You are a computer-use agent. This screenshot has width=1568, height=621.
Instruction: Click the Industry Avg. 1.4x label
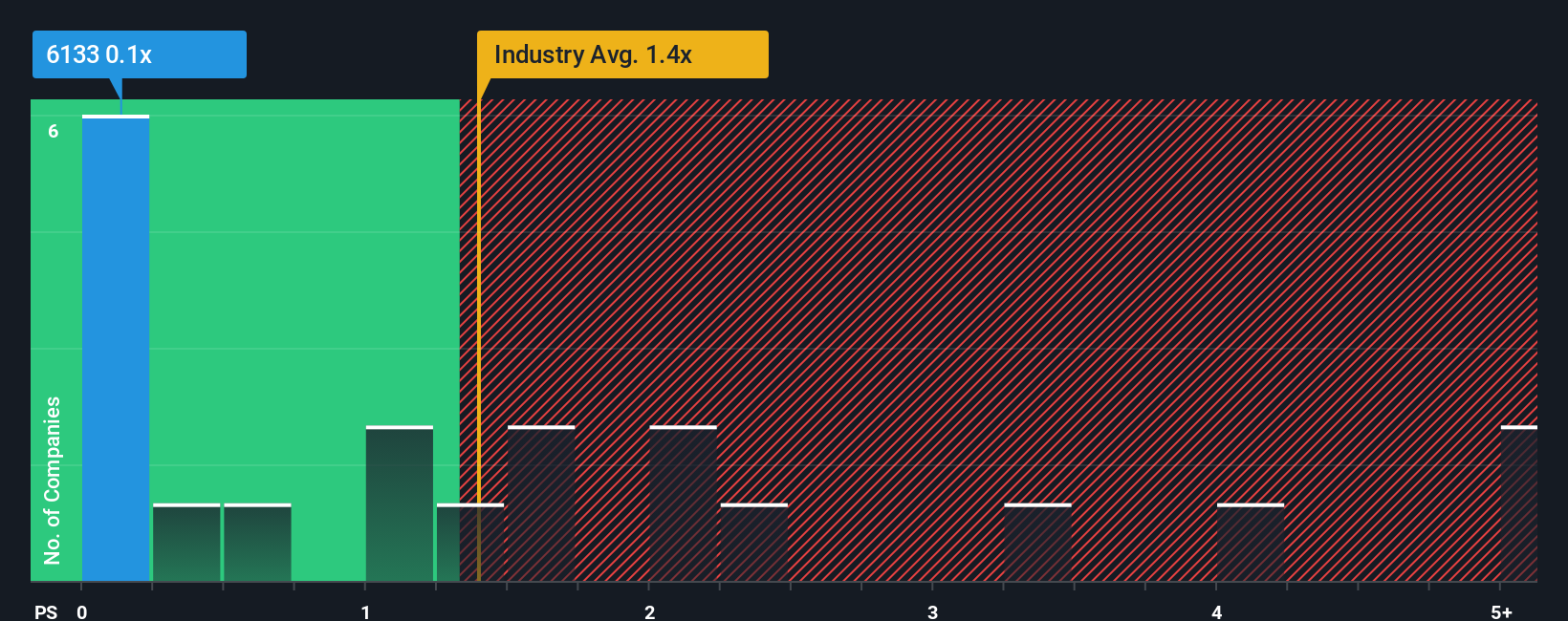click(622, 54)
